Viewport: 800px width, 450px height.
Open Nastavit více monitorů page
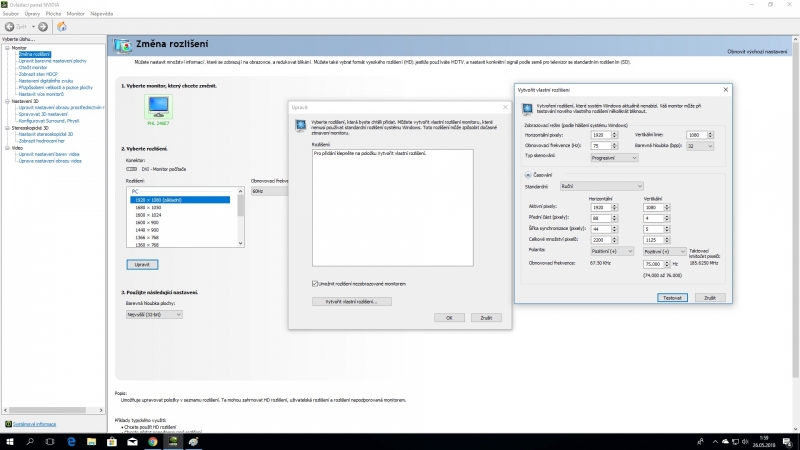coord(41,94)
